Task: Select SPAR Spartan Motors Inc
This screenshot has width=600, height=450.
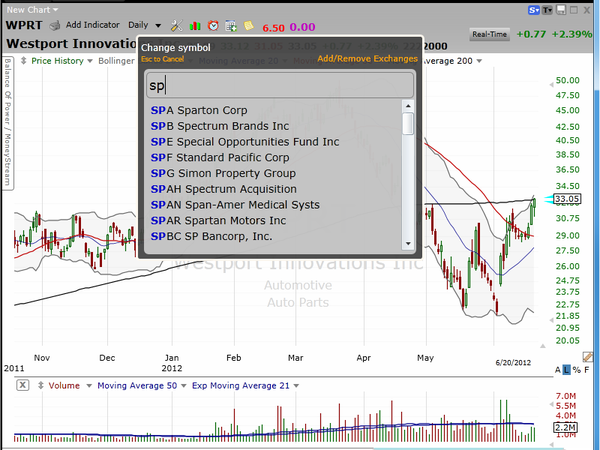Action: [218, 220]
